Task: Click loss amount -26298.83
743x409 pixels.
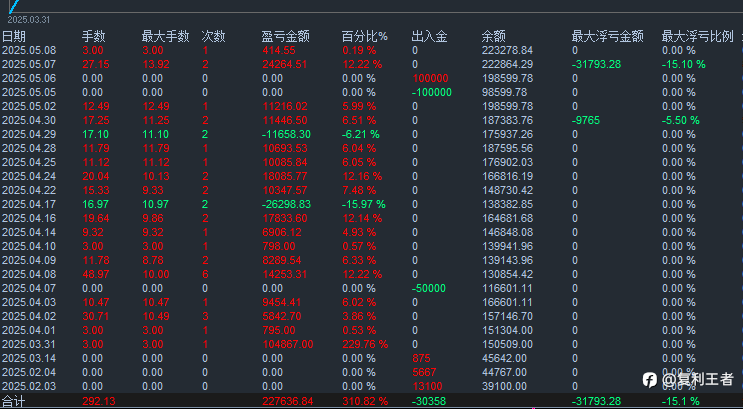Action: point(287,204)
